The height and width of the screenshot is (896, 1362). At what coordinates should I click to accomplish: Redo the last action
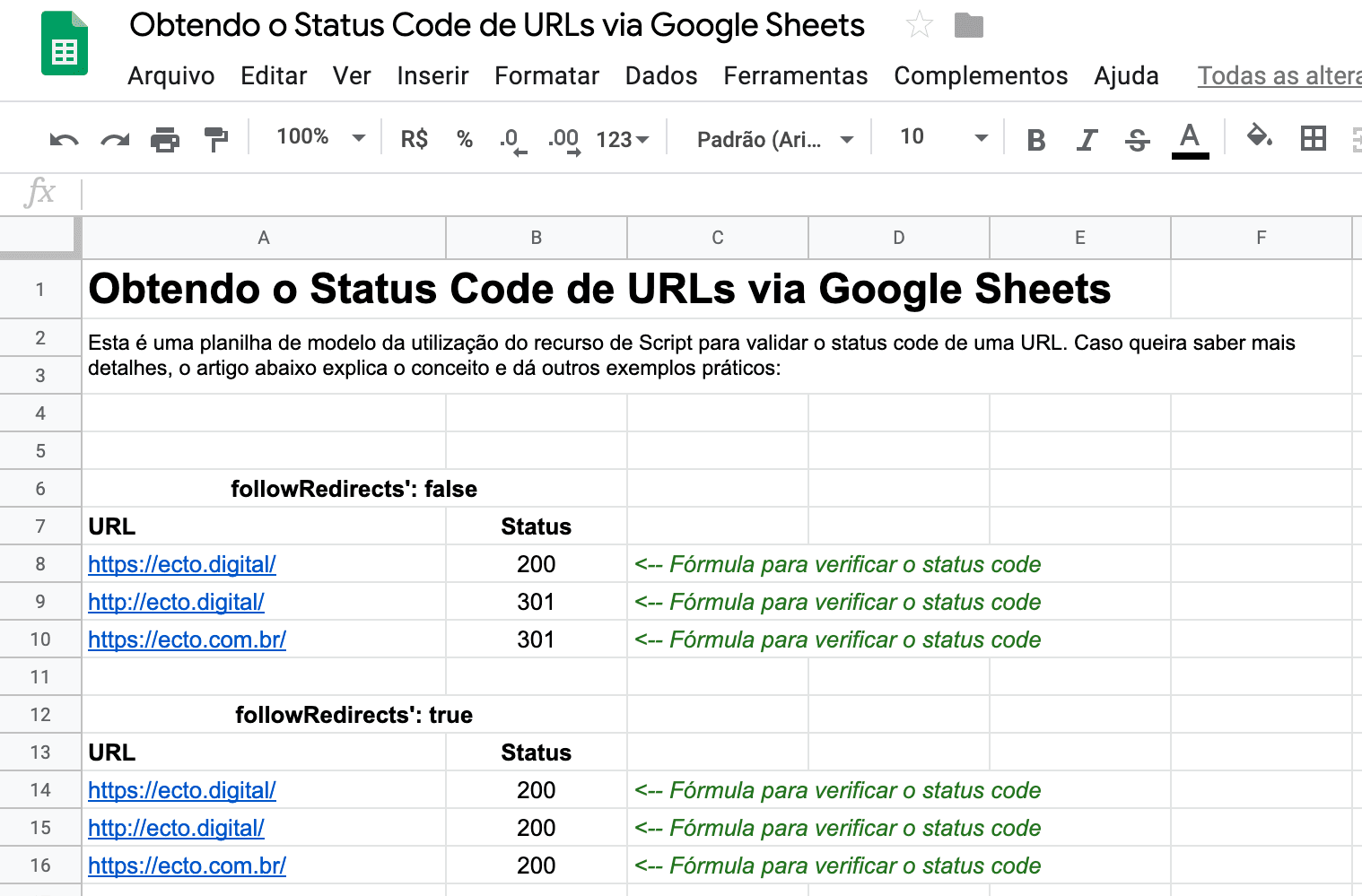[x=115, y=139]
